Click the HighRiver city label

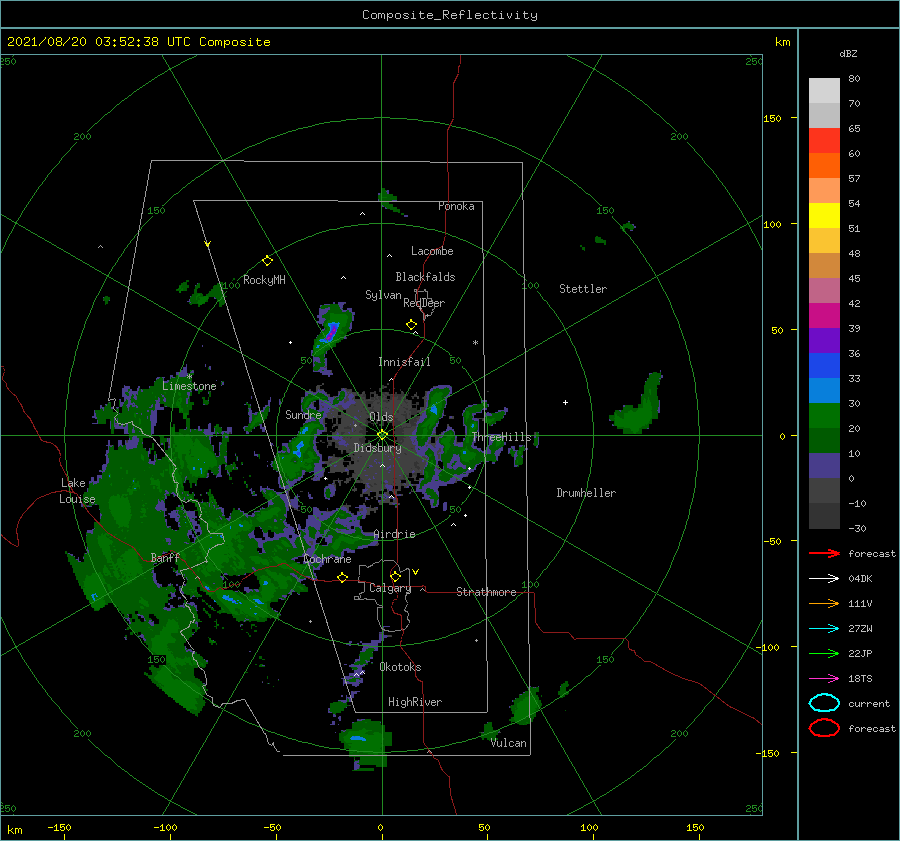(x=415, y=702)
